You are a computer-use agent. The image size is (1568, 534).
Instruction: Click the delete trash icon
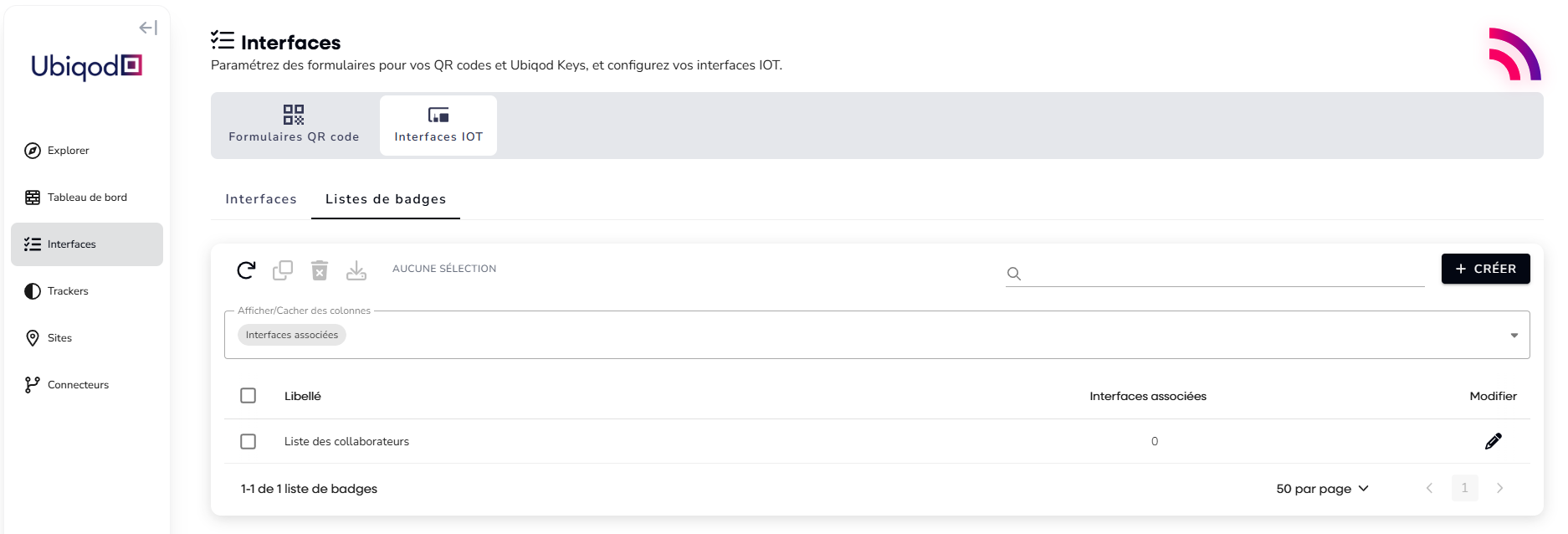[x=320, y=270]
